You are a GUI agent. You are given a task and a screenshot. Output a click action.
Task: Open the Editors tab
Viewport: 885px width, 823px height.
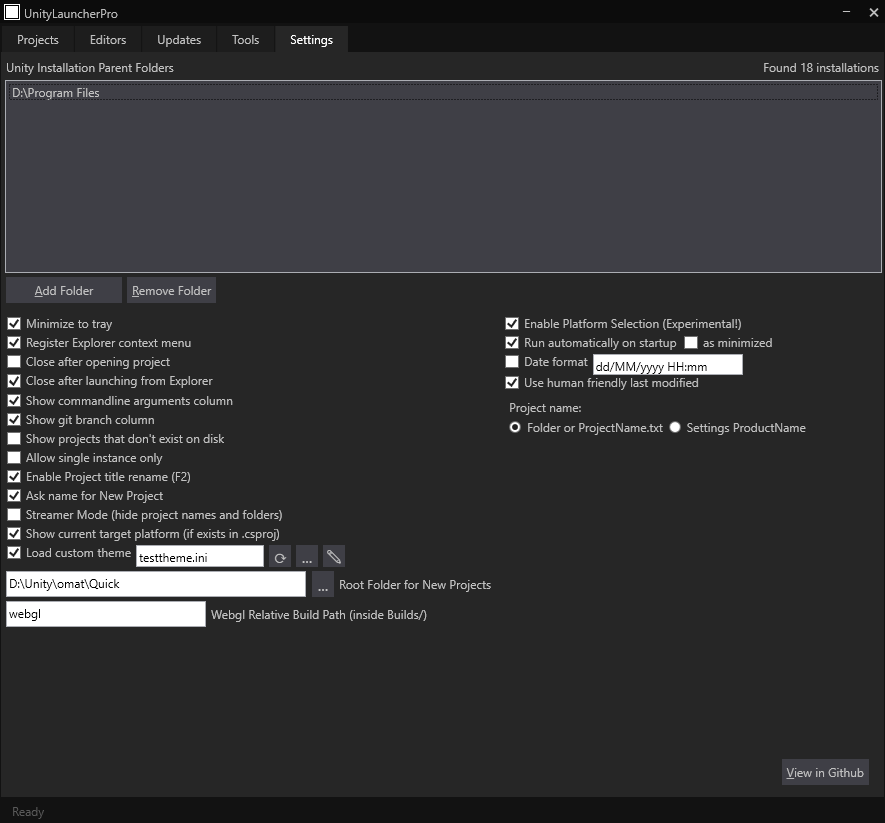(108, 40)
